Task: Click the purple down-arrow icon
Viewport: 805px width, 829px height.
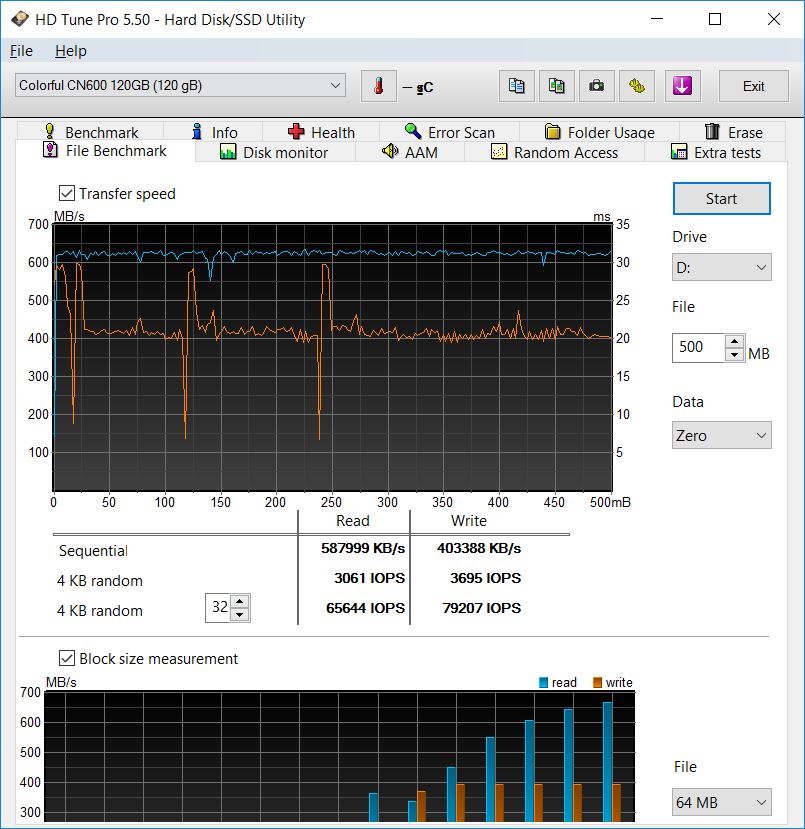Action: (684, 86)
